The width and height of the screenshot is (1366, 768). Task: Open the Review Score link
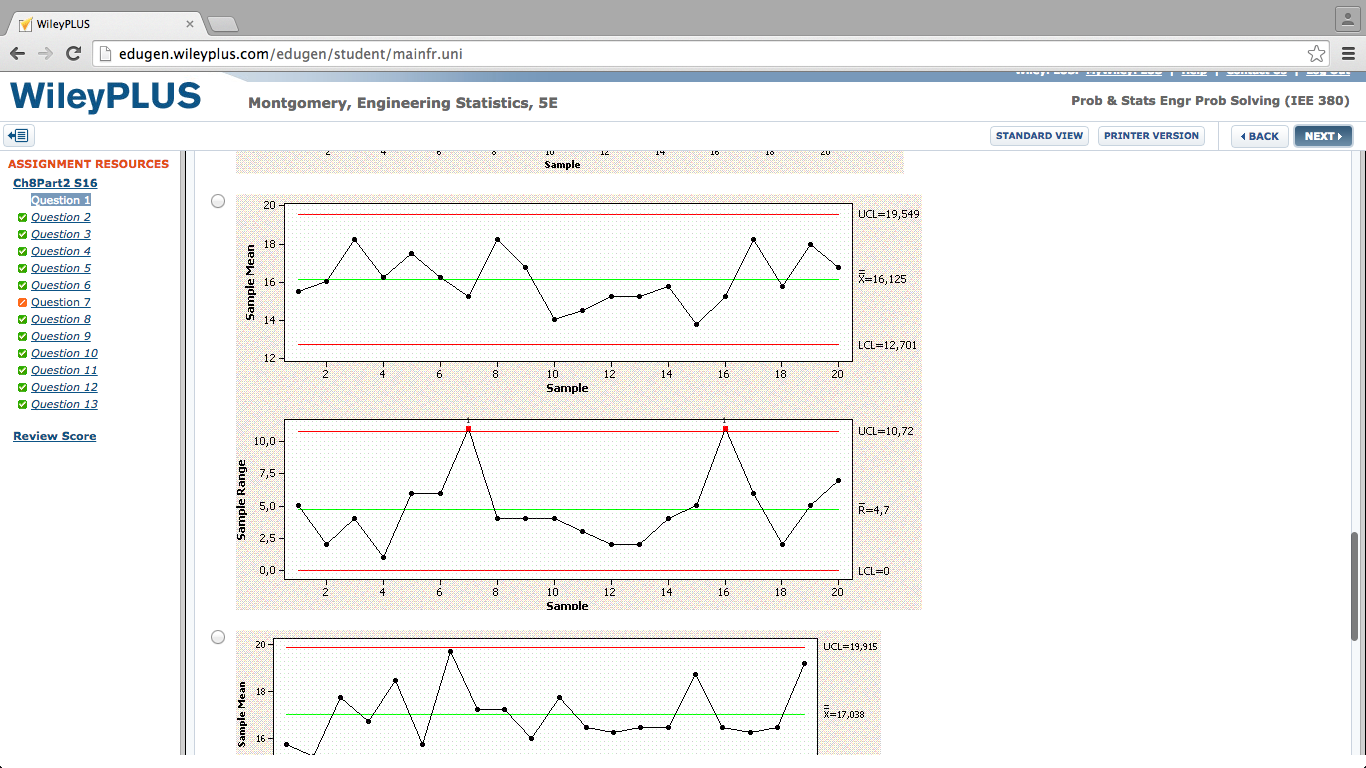pos(55,436)
